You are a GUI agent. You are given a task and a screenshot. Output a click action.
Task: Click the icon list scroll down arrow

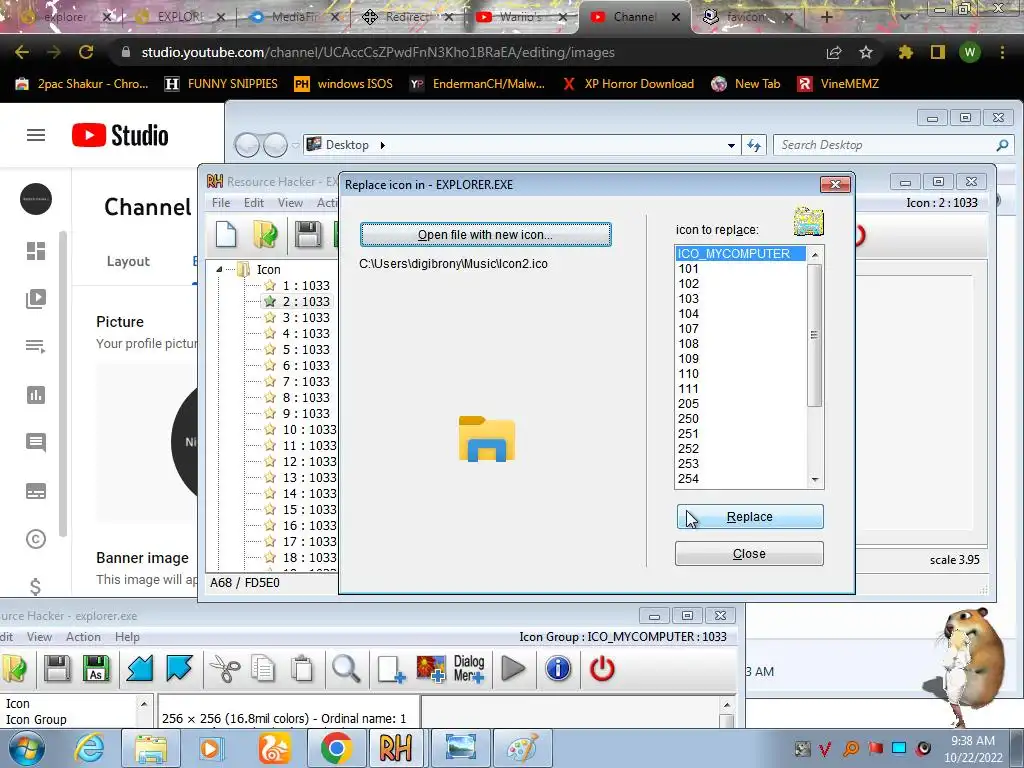pos(814,480)
